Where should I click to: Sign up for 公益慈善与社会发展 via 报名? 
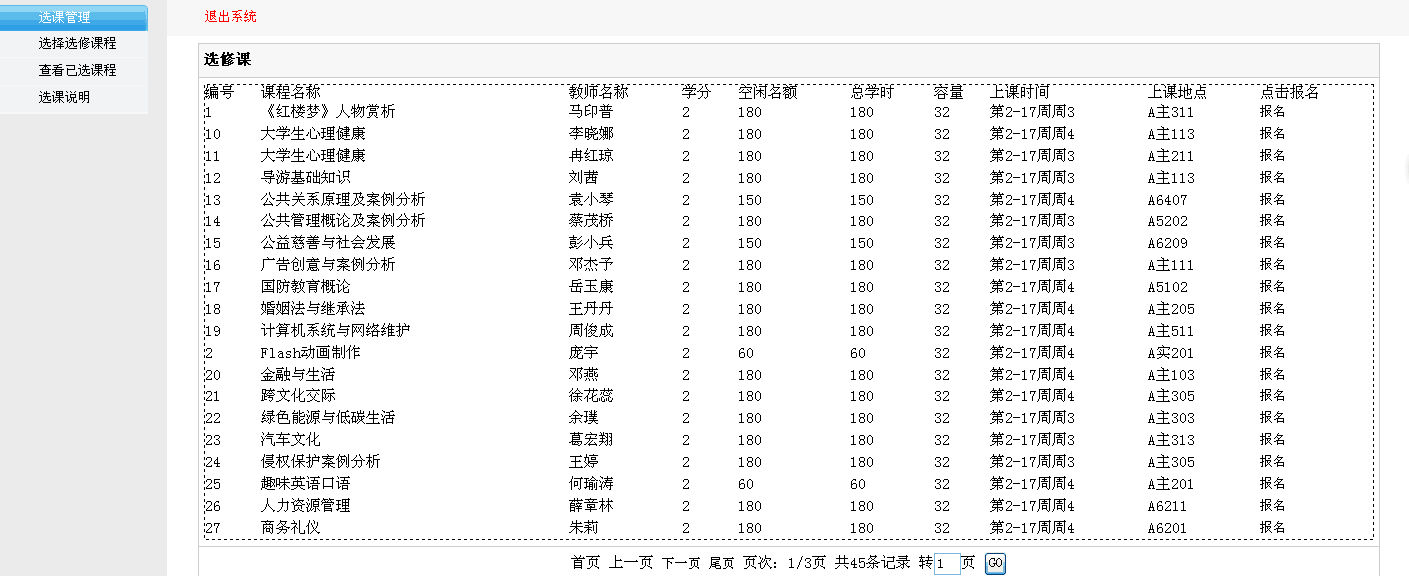tap(1272, 243)
